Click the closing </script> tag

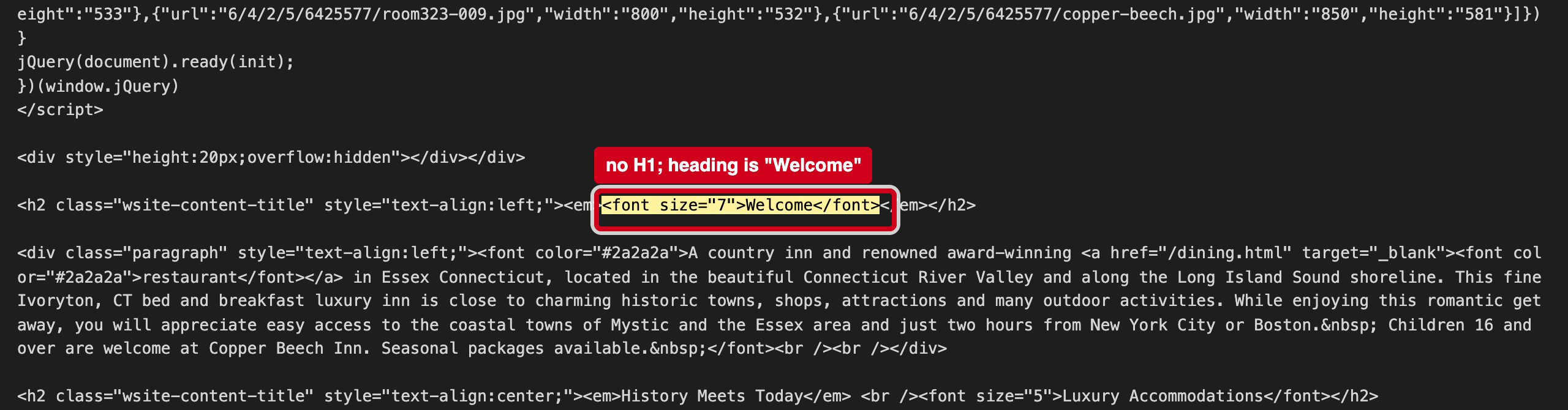coord(60,110)
